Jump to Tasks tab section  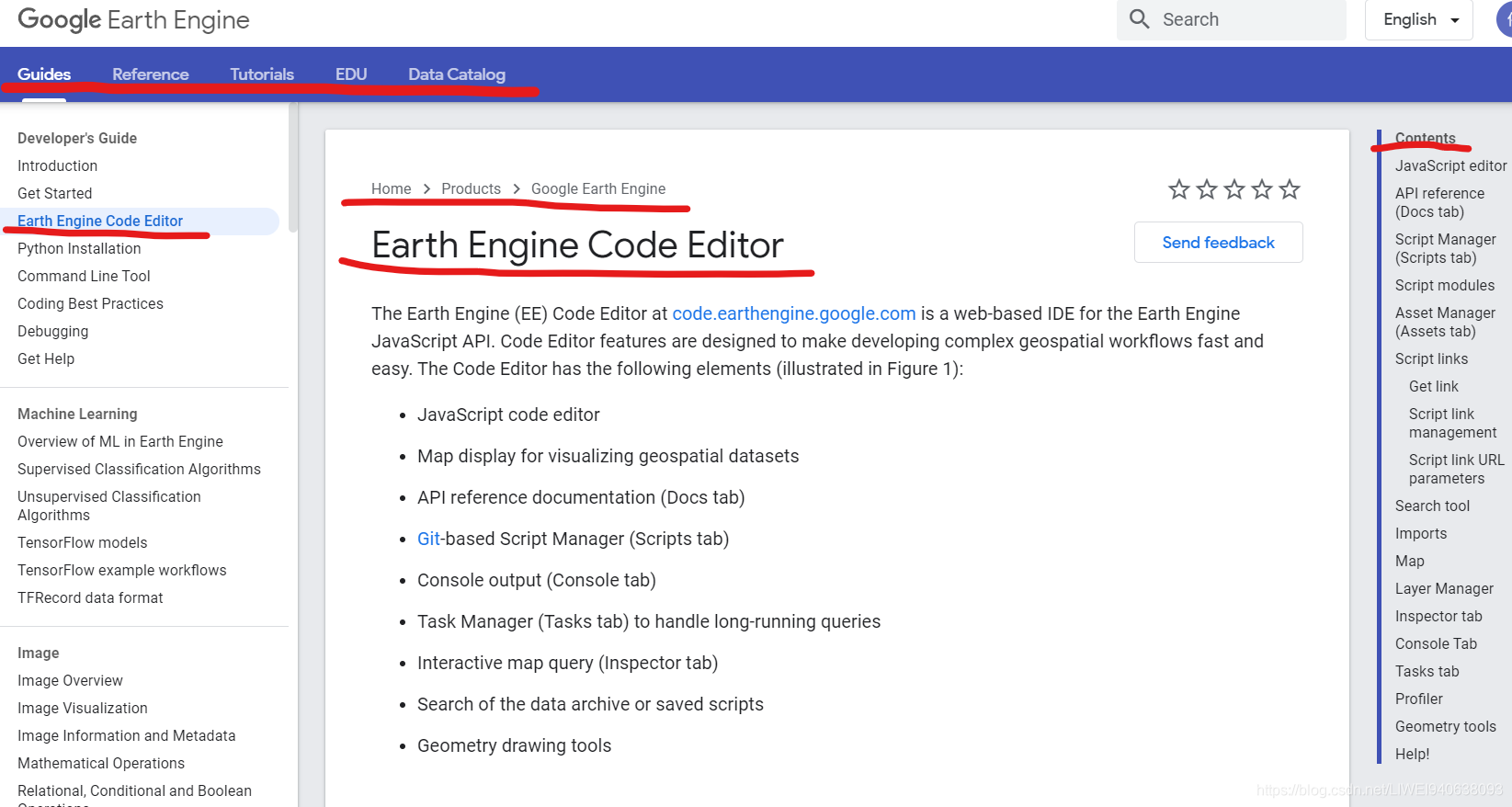click(x=1427, y=671)
